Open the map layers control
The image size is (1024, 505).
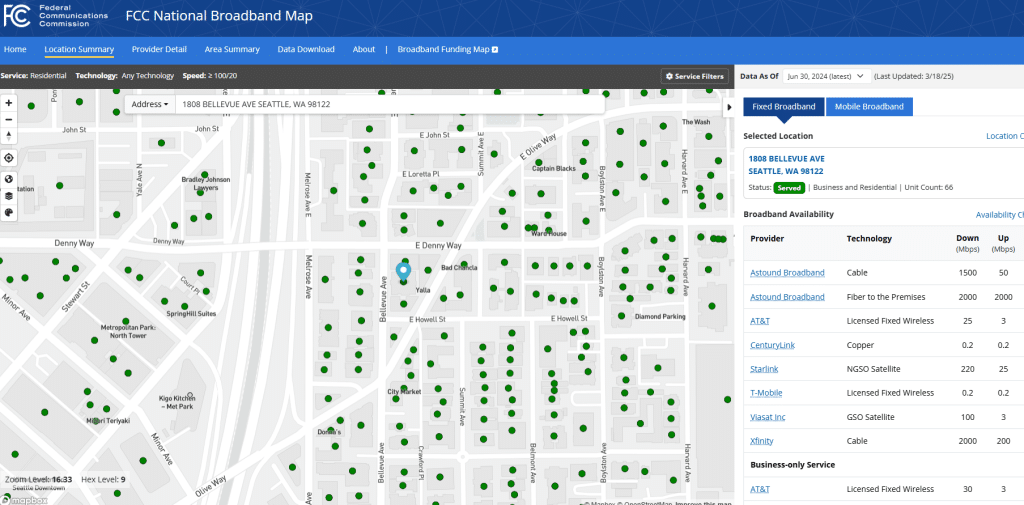click(x=8, y=195)
